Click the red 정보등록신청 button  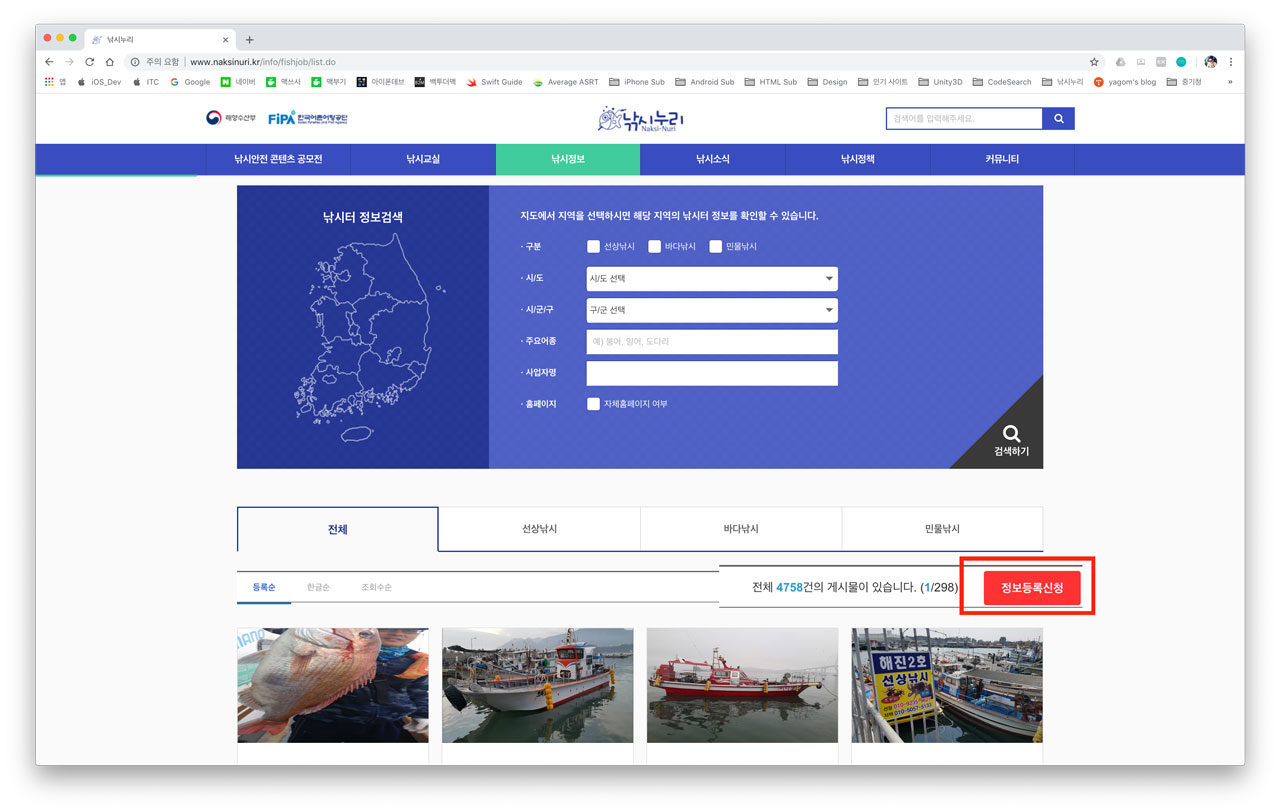point(1031,587)
